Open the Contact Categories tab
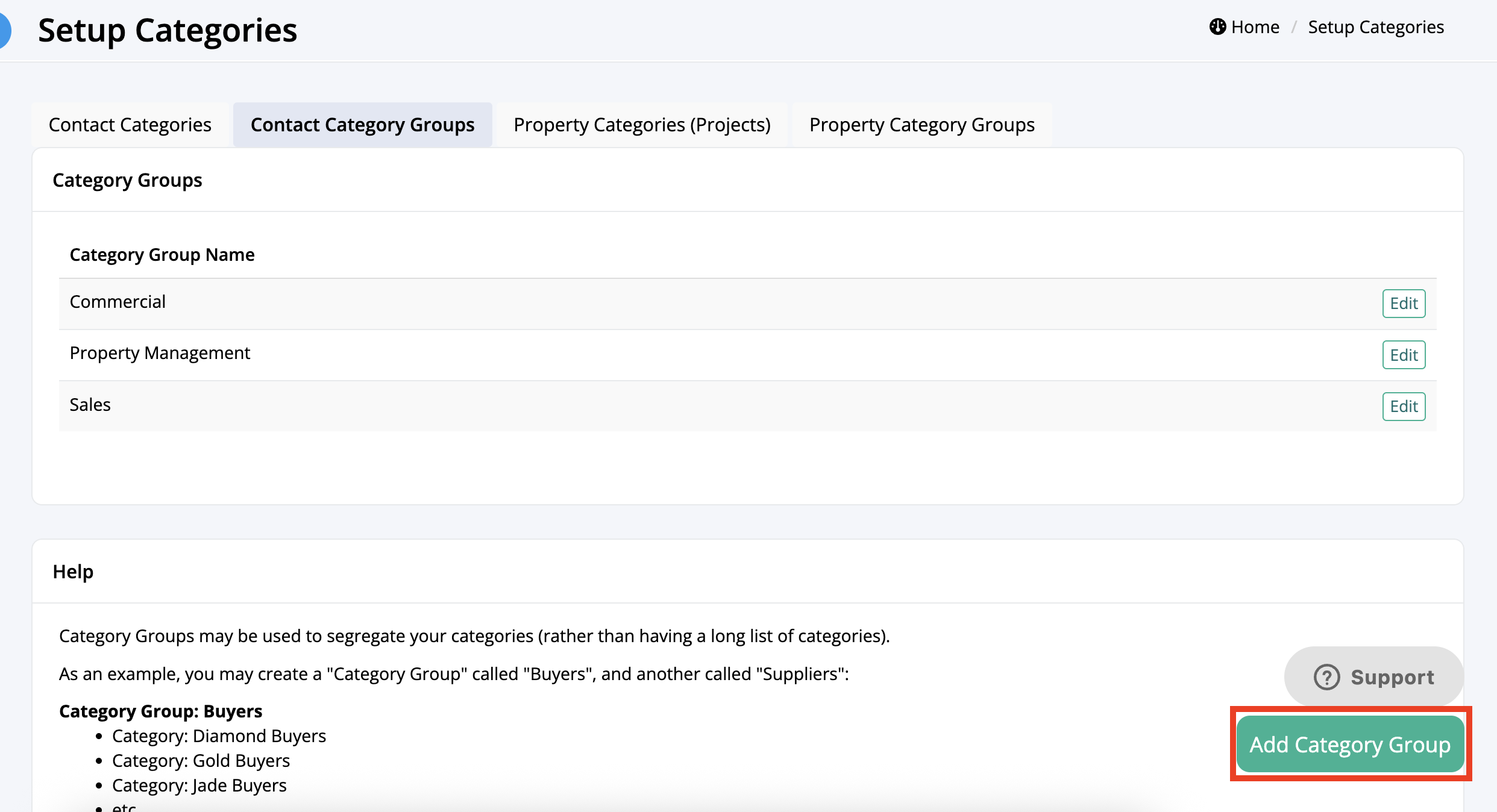Screen dimensions: 1497x812 (x=130, y=125)
